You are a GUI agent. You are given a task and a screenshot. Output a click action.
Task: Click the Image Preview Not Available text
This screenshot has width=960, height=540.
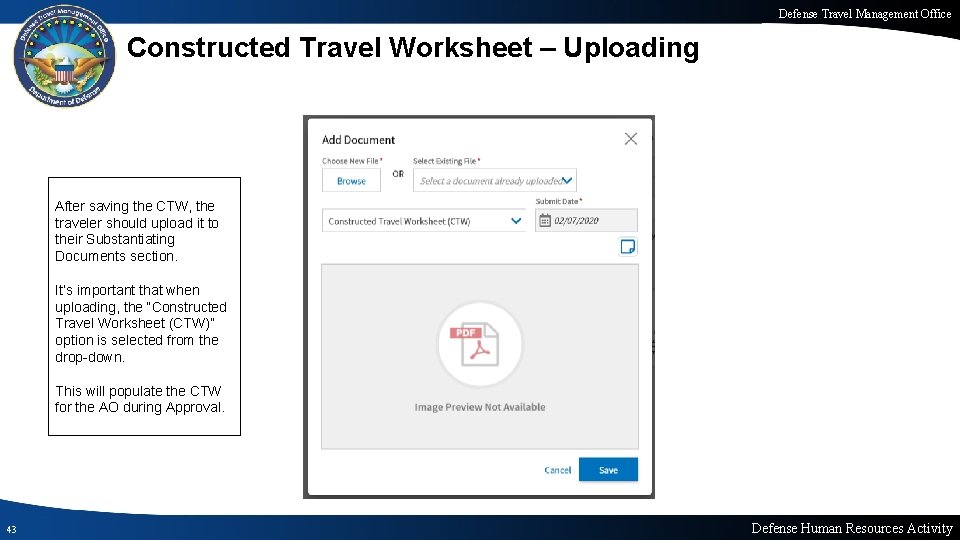click(480, 407)
